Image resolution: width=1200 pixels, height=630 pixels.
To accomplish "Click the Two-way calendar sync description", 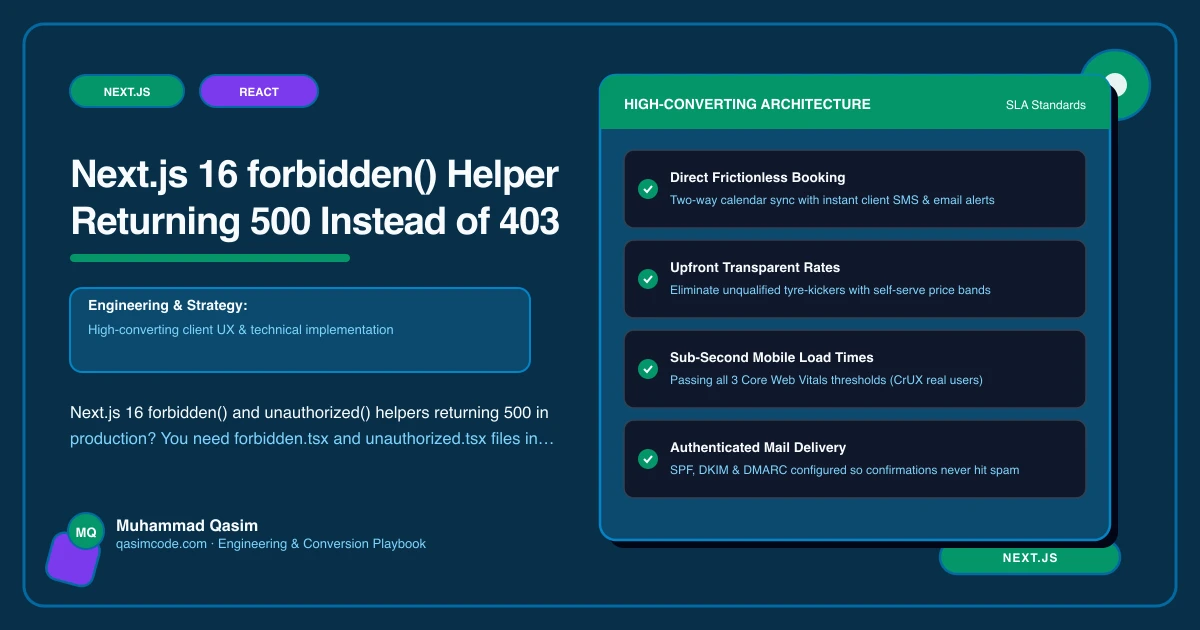I will 832,200.
